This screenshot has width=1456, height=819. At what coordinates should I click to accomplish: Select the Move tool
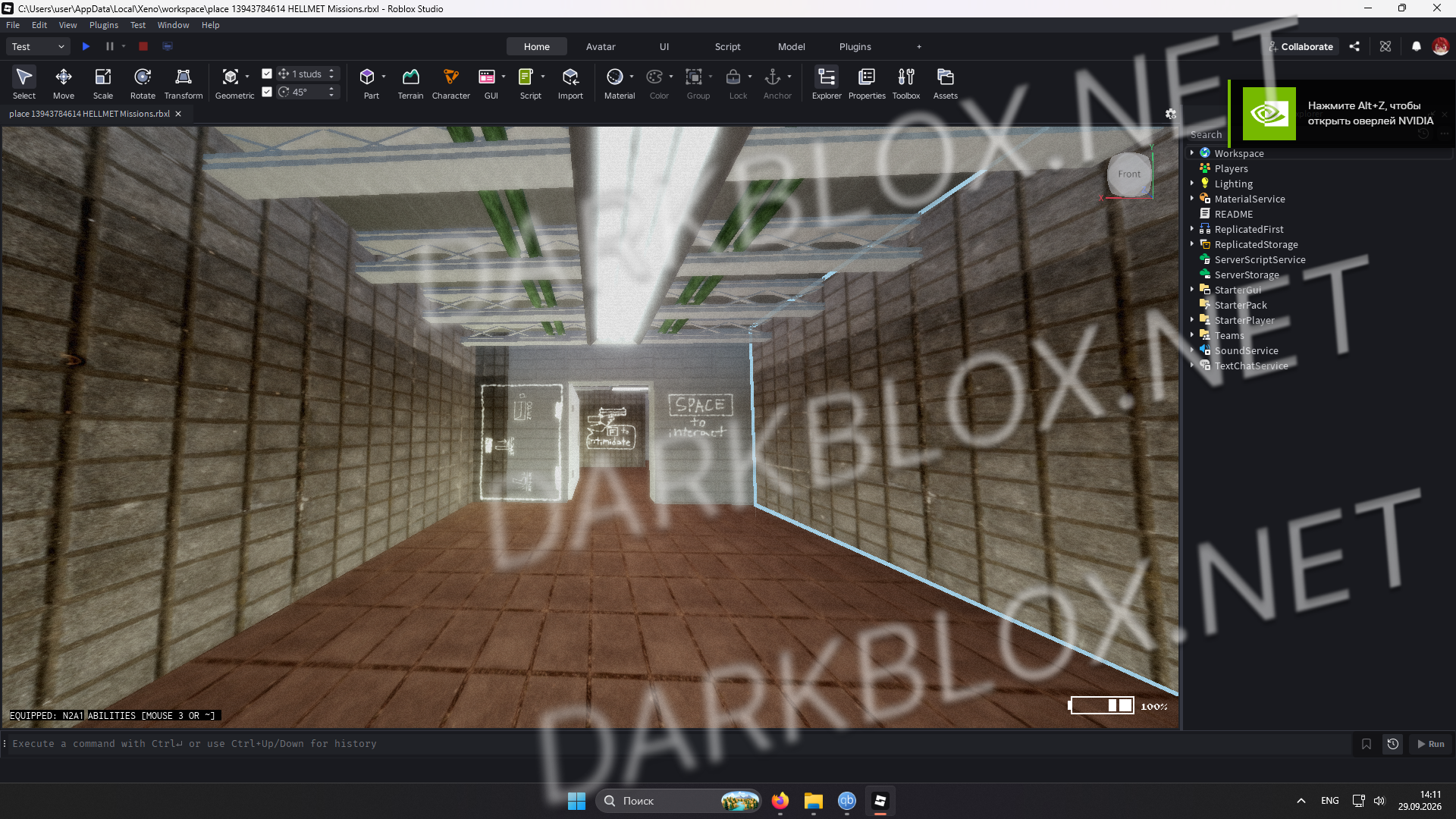coord(64,83)
